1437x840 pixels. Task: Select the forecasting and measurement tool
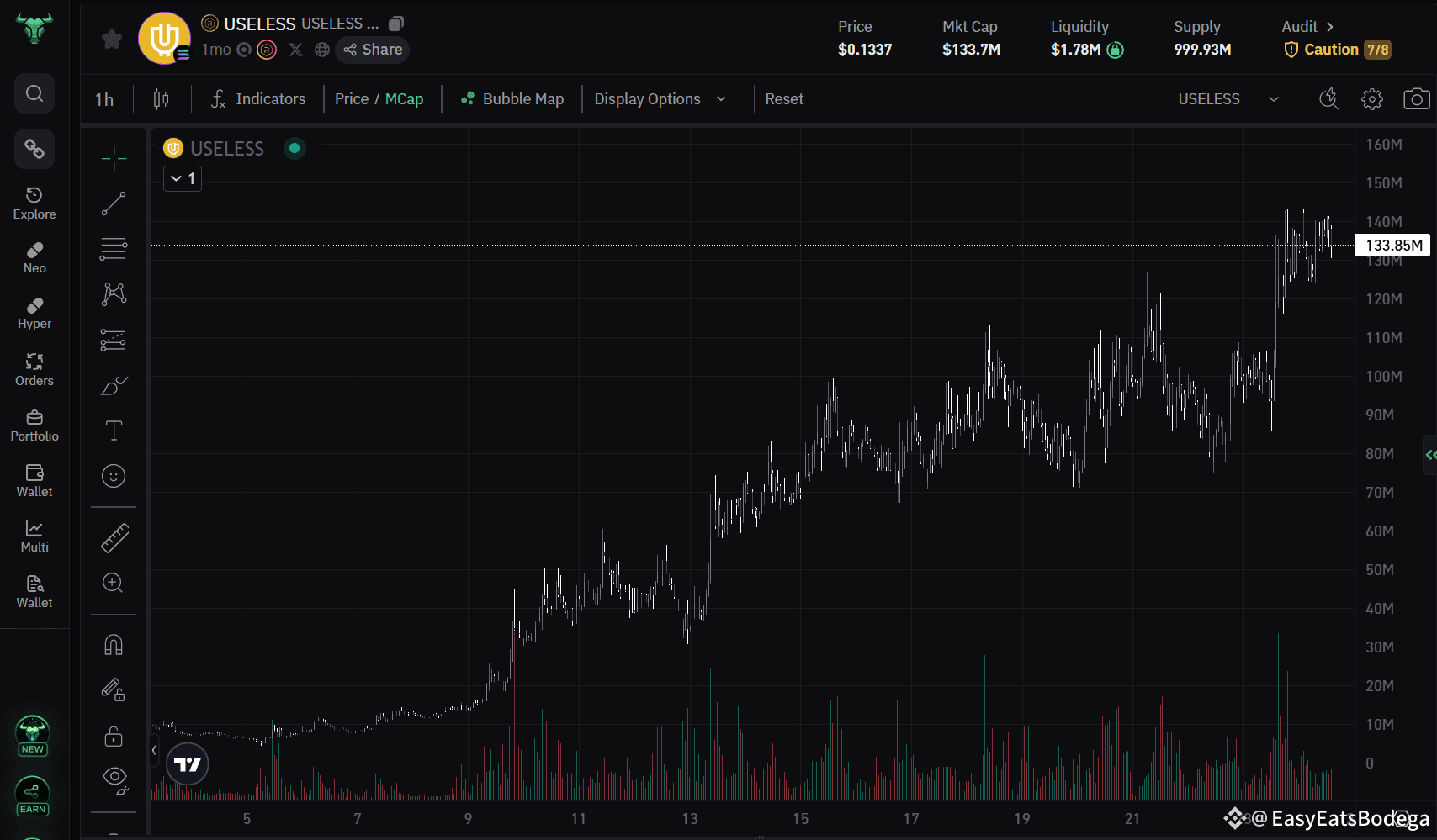114,340
